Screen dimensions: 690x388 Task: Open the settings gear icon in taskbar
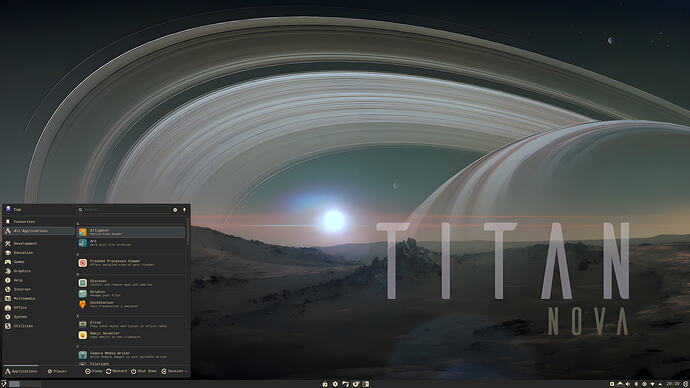coord(335,384)
